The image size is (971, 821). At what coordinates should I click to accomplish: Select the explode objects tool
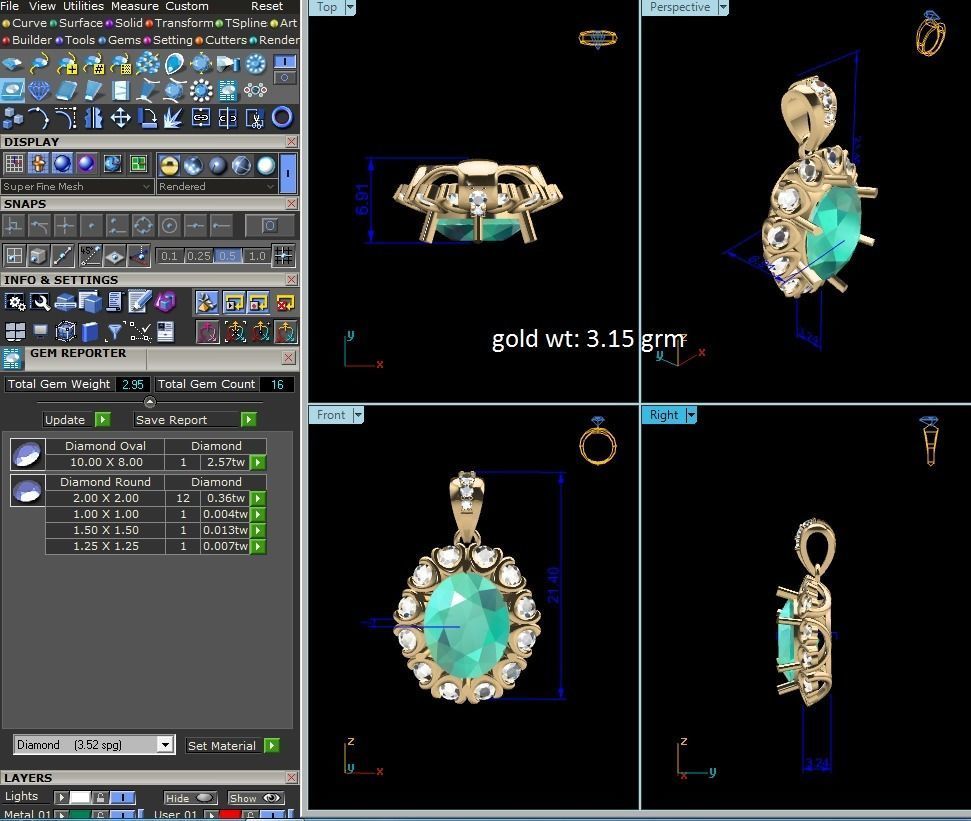point(174,118)
